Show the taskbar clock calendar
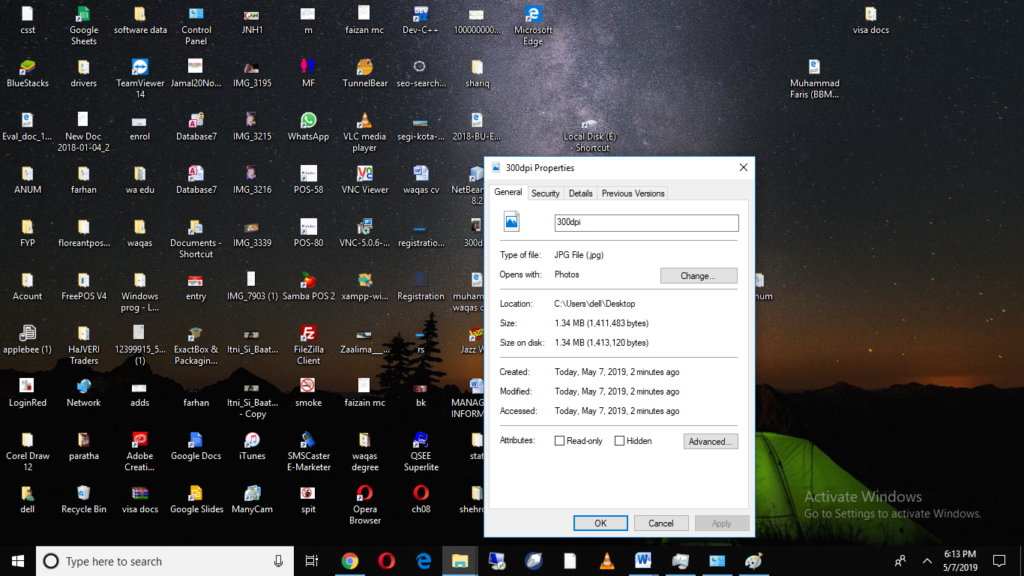This screenshot has height=576, width=1024. (960, 561)
